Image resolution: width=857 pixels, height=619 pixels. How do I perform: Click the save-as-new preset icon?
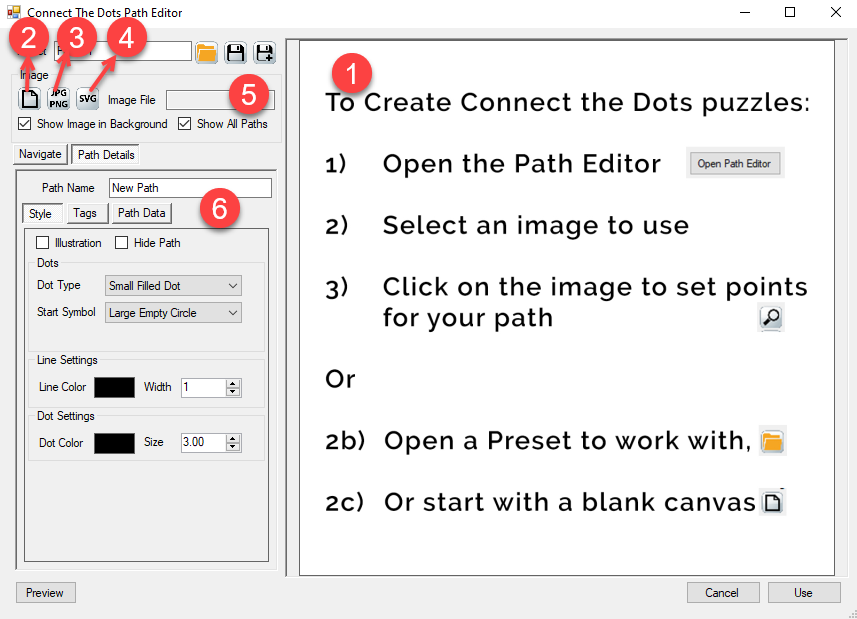[x=264, y=53]
